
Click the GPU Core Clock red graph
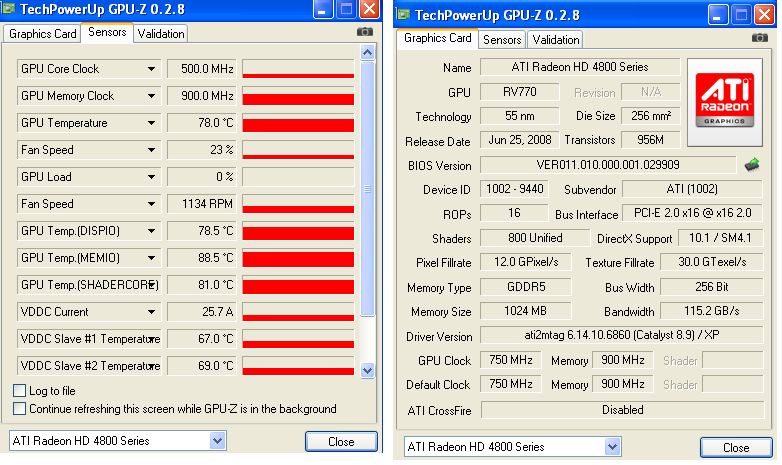[298, 69]
